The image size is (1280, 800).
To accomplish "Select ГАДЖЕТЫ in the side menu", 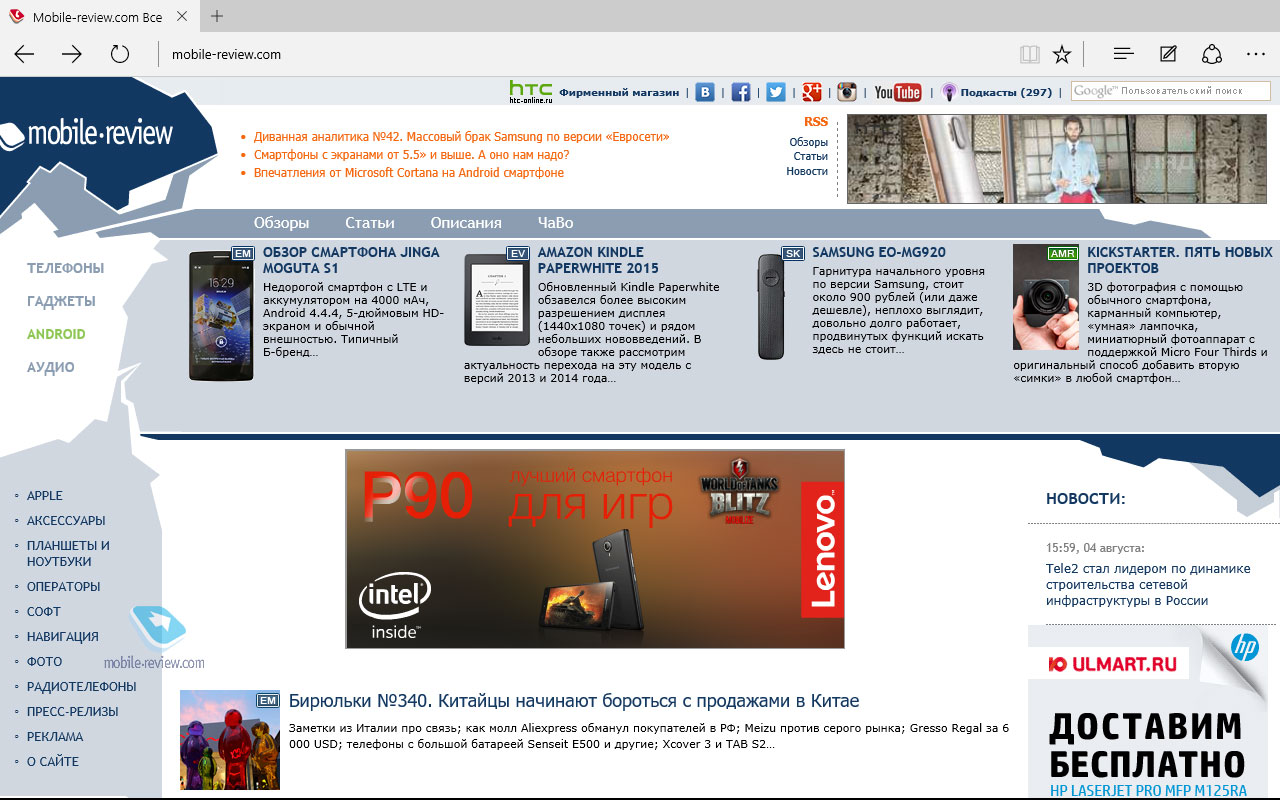I will pos(61,301).
